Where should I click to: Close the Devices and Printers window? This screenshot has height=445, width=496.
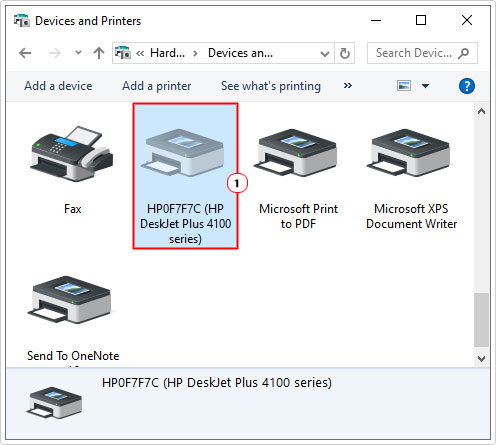[467, 20]
